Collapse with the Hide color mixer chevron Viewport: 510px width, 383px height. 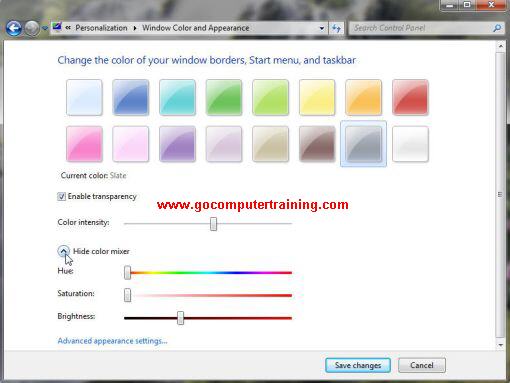(63, 251)
